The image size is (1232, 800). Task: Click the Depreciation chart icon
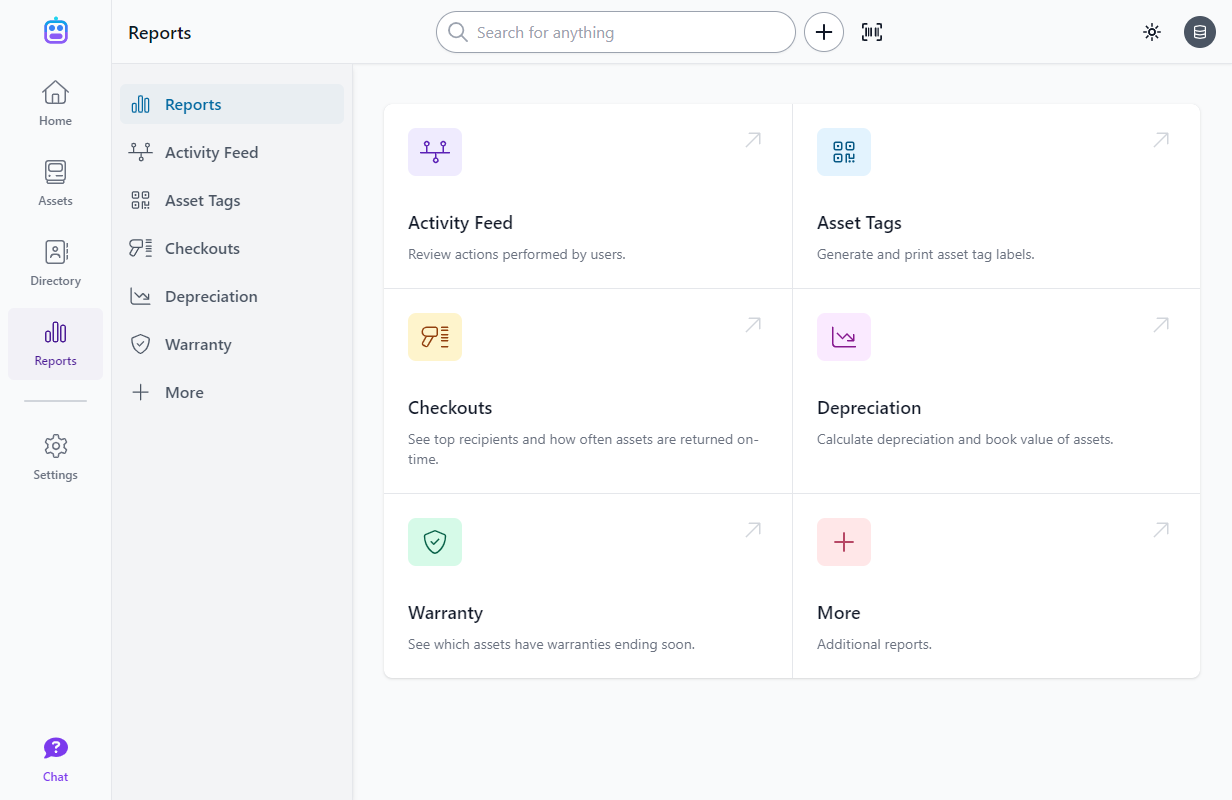[844, 336]
